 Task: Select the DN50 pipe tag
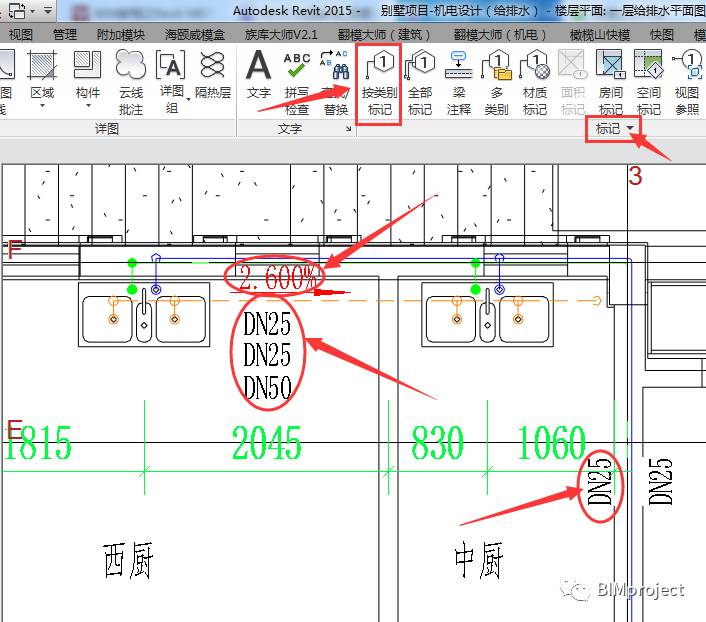[267, 387]
